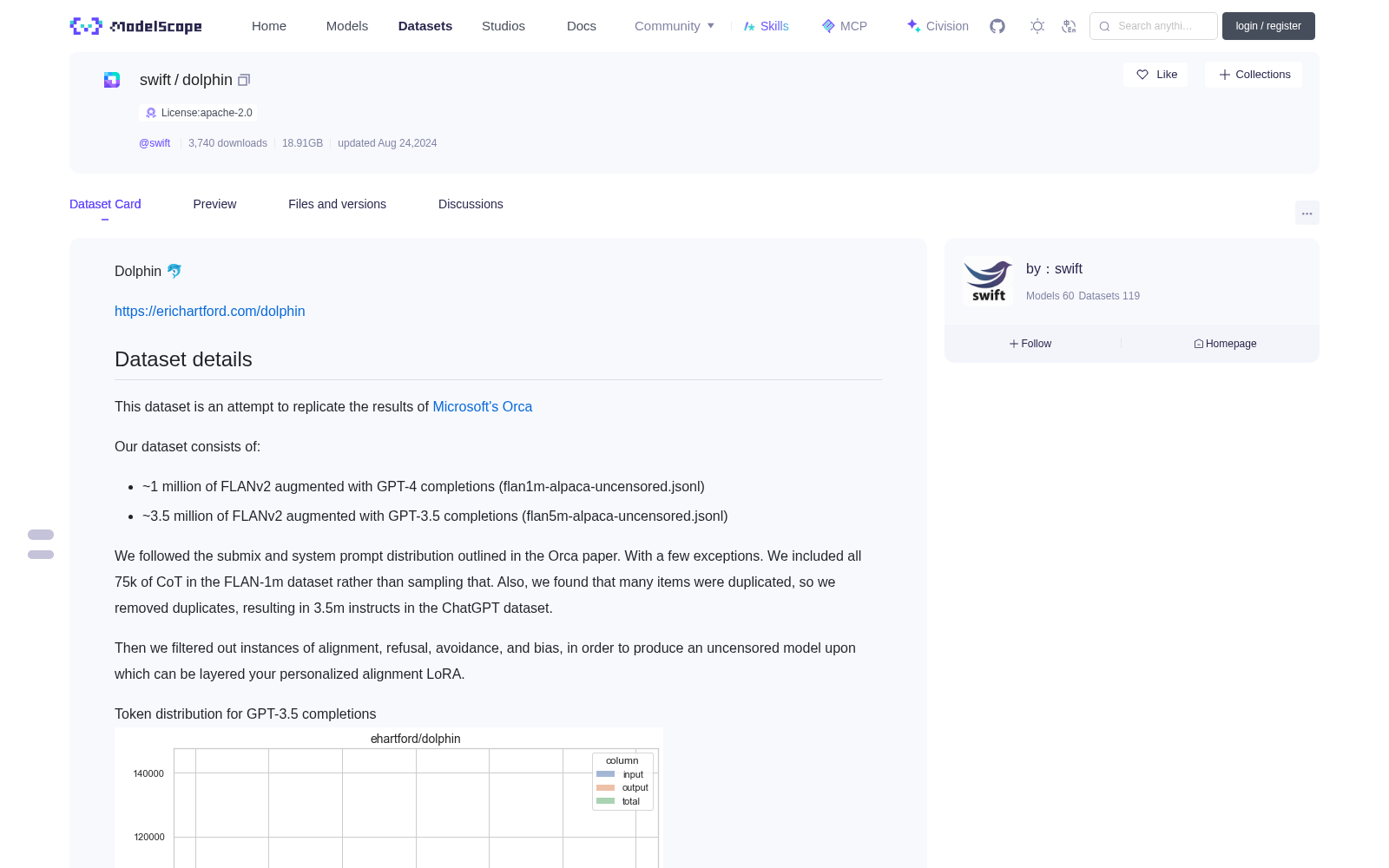Click the search magnifier icon

tap(1104, 26)
